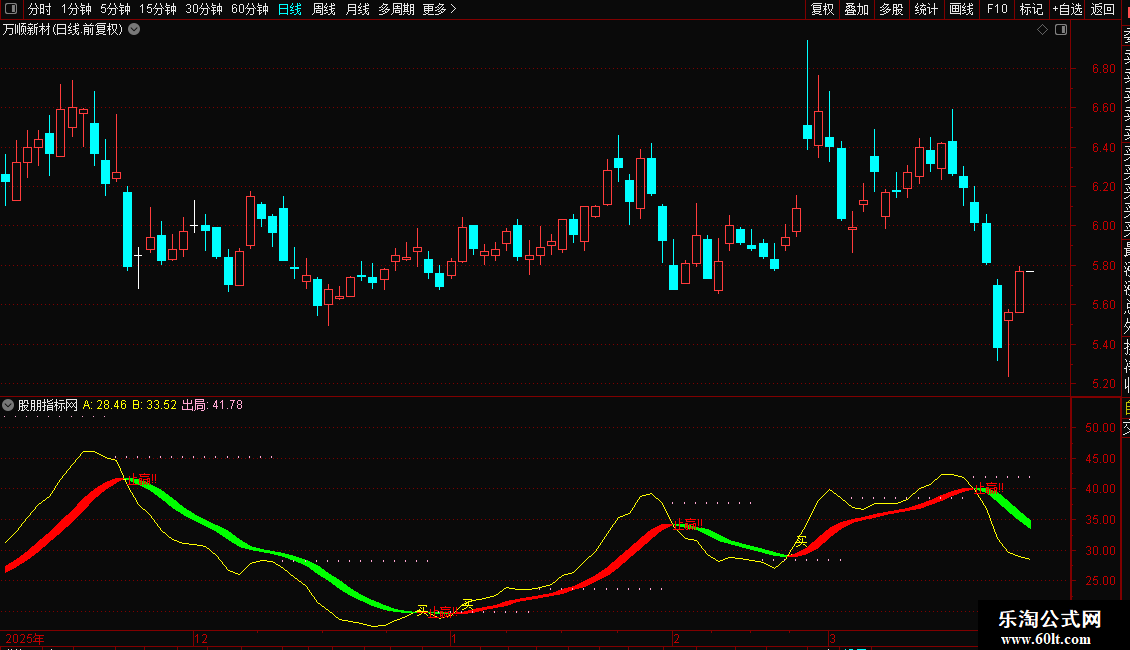Click the diamond icon above chart
Image resolution: width=1130 pixels, height=650 pixels.
tap(1042, 30)
